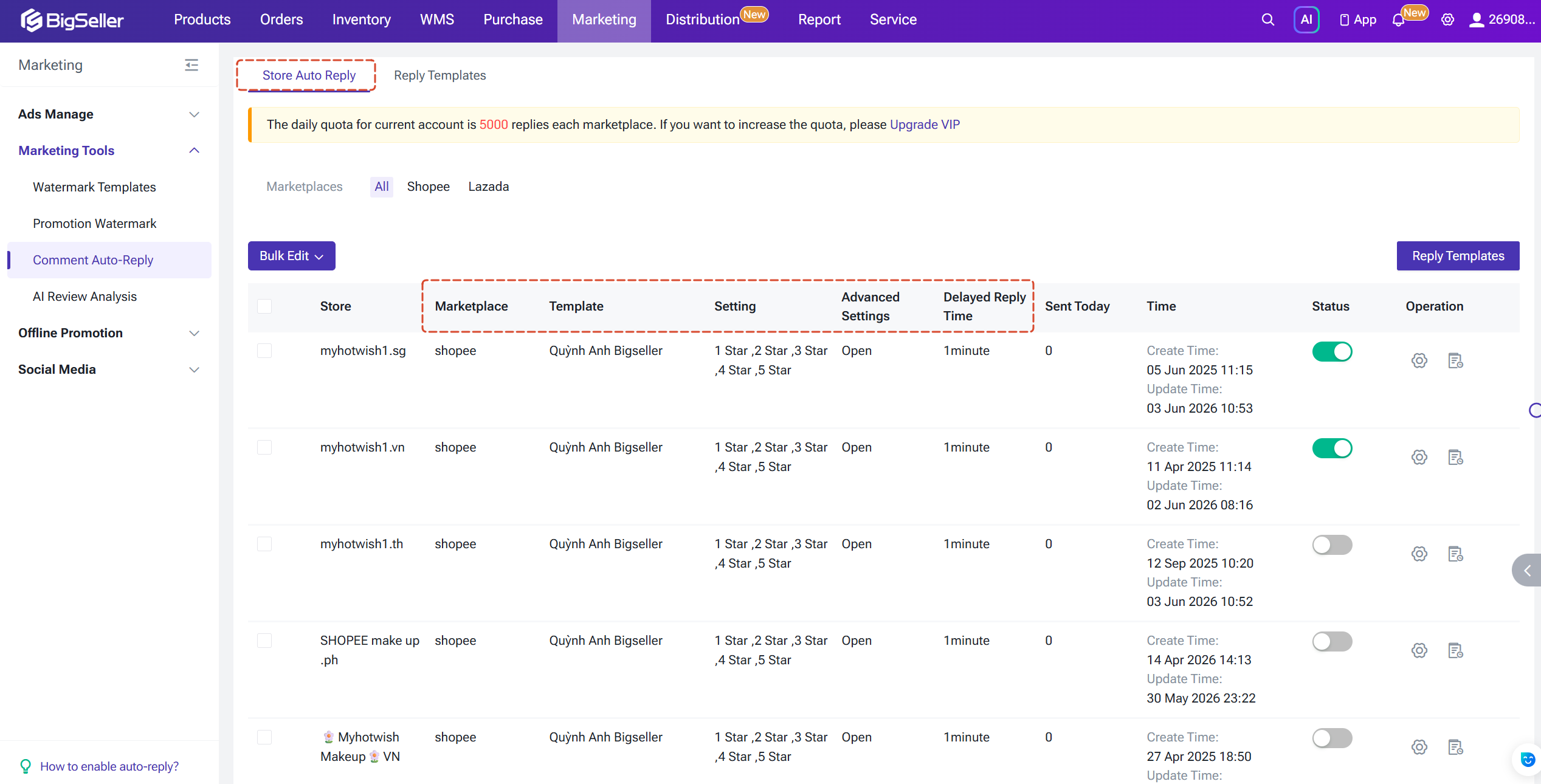Viewport: 1541px width, 784px height.
Task: Open reply log icon for myhotwish1.vn
Action: [x=1455, y=457]
